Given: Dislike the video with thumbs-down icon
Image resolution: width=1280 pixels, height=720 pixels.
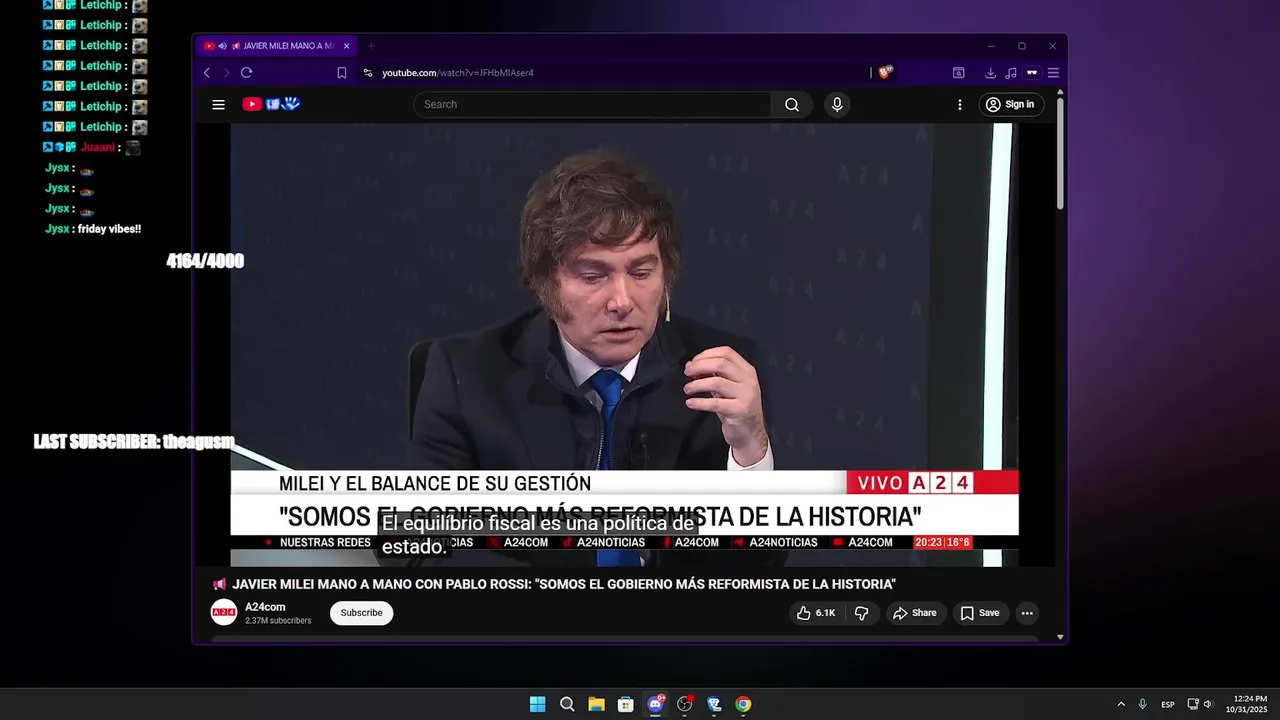Looking at the screenshot, I should click(x=862, y=613).
